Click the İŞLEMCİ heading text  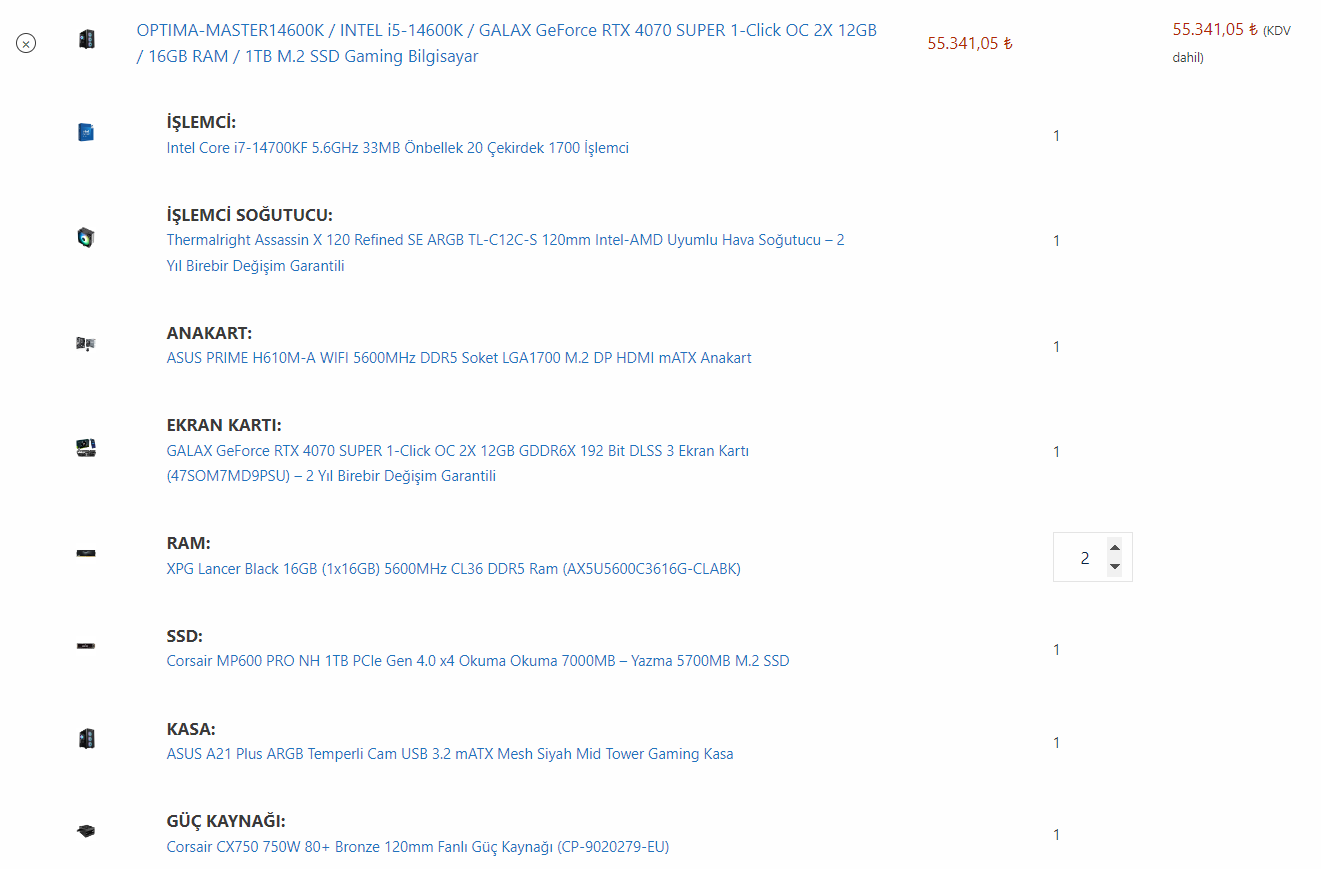(201, 122)
